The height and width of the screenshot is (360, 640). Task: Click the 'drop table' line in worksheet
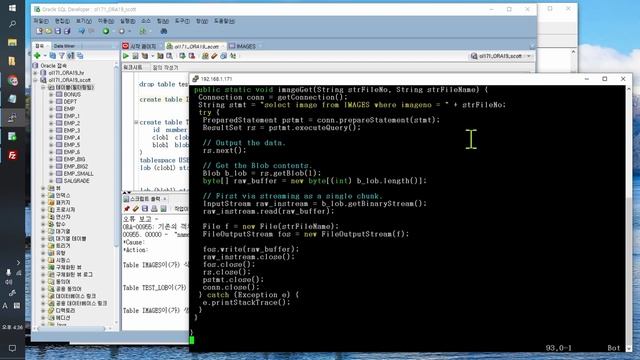point(163,84)
